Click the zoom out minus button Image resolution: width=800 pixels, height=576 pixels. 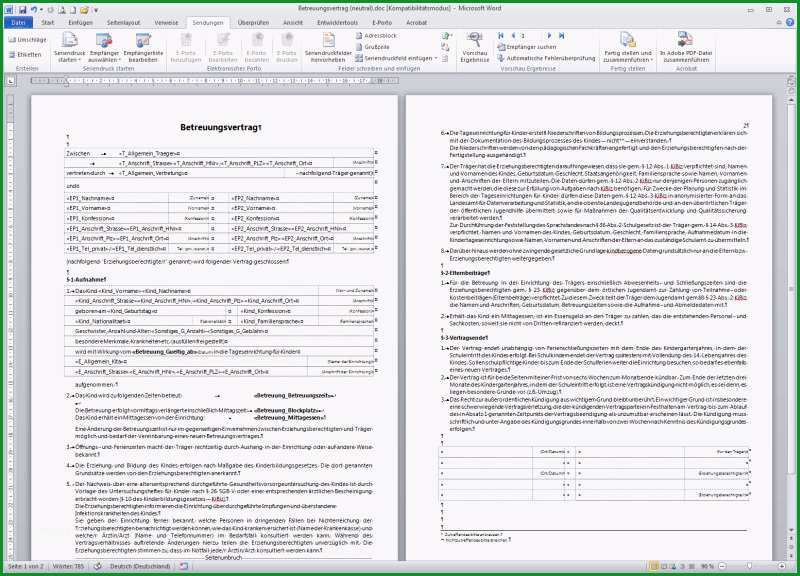(722, 566)
